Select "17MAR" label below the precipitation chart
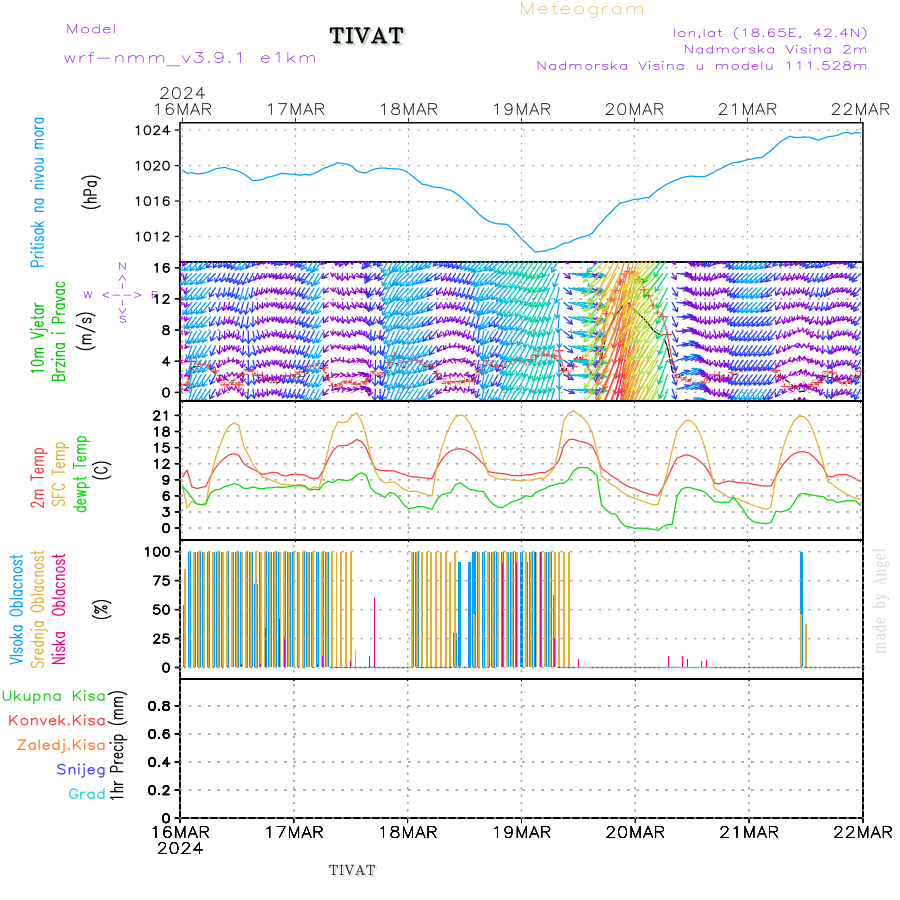Screen dimensions: 900x900 tap(294, 832)
